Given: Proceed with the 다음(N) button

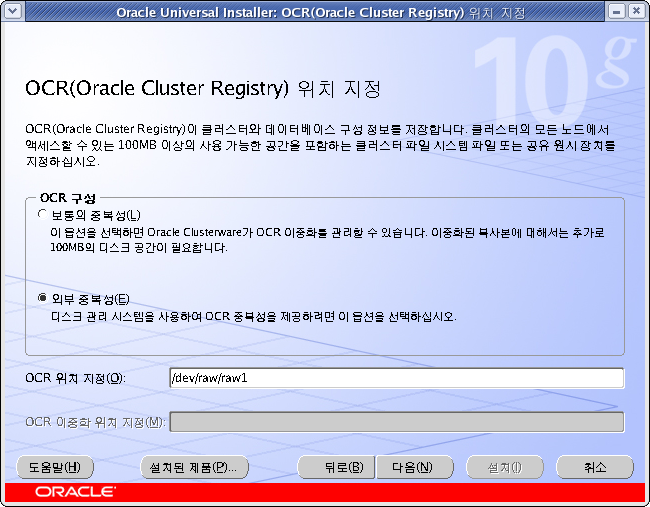Looking at the screenshot, I should click(414, 467).
